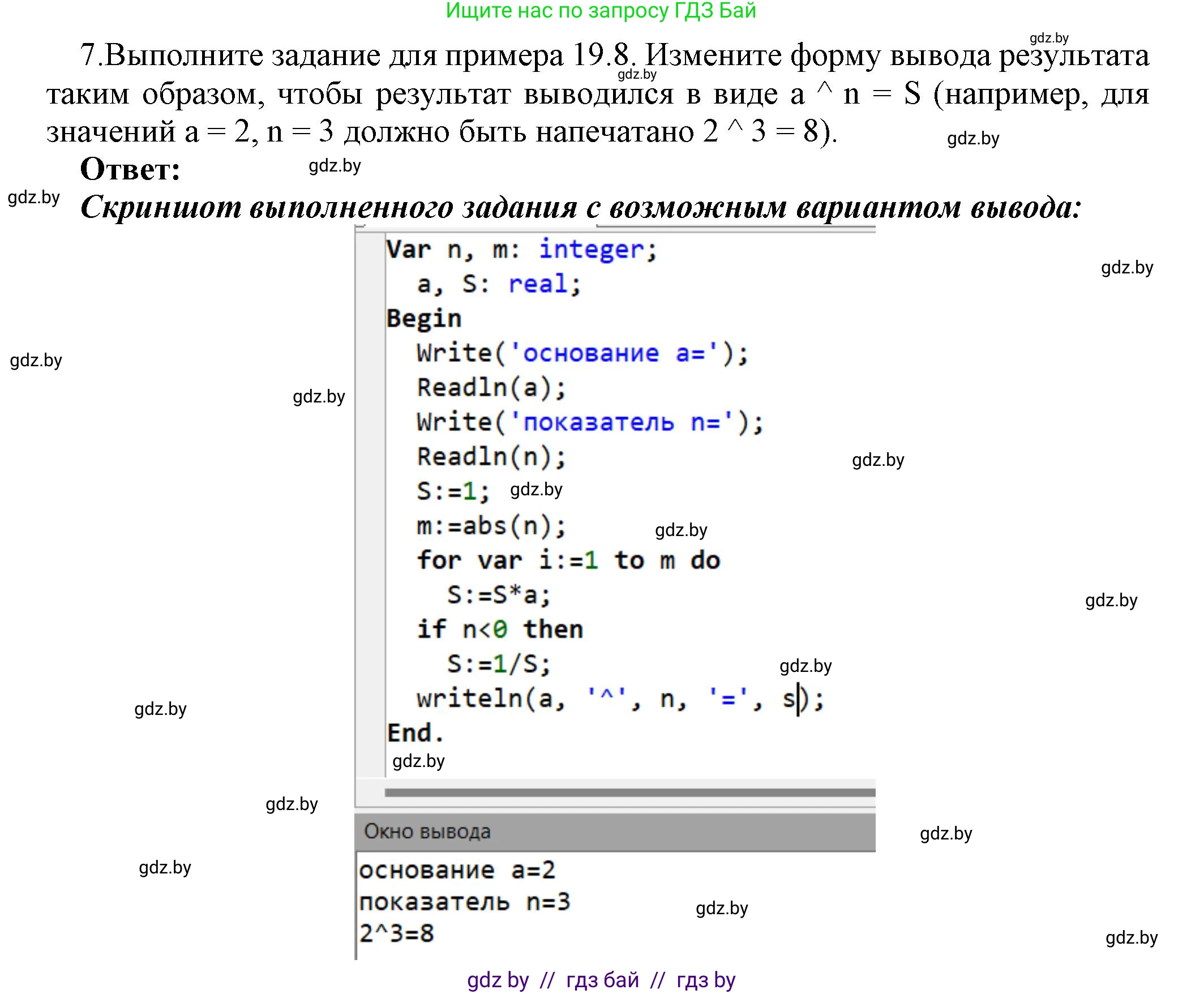Click the 'a, S: real;' declaration line
The image size is (1204, 994).
(499, 284)
